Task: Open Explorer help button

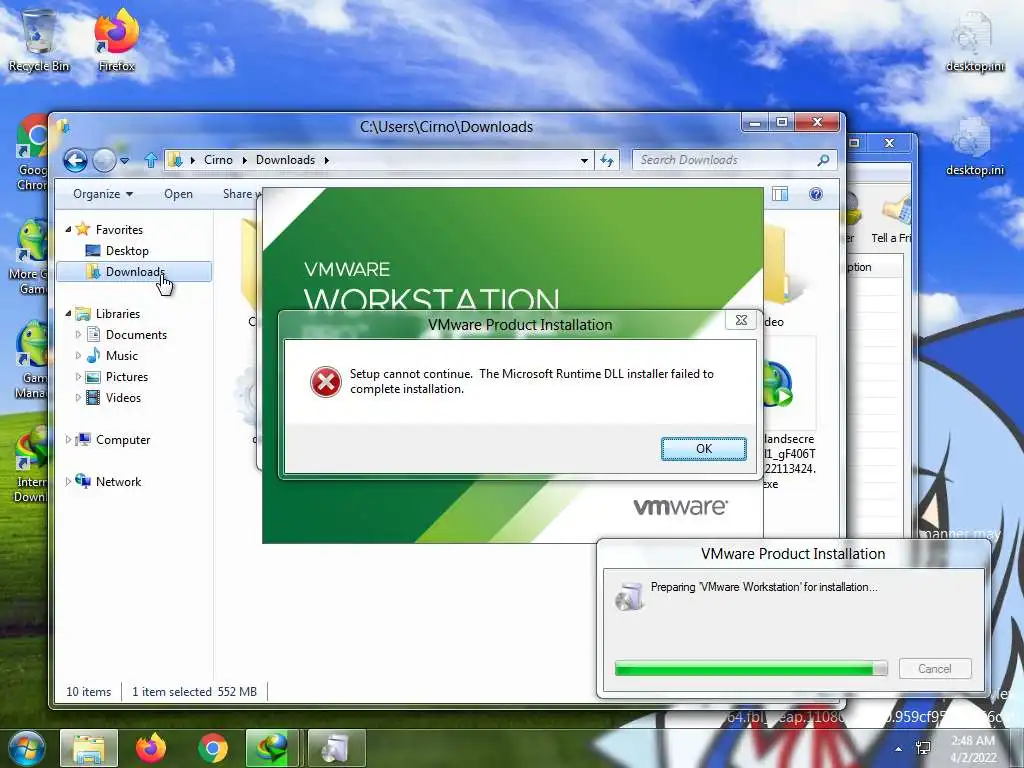Action: [x=816, y=194]
